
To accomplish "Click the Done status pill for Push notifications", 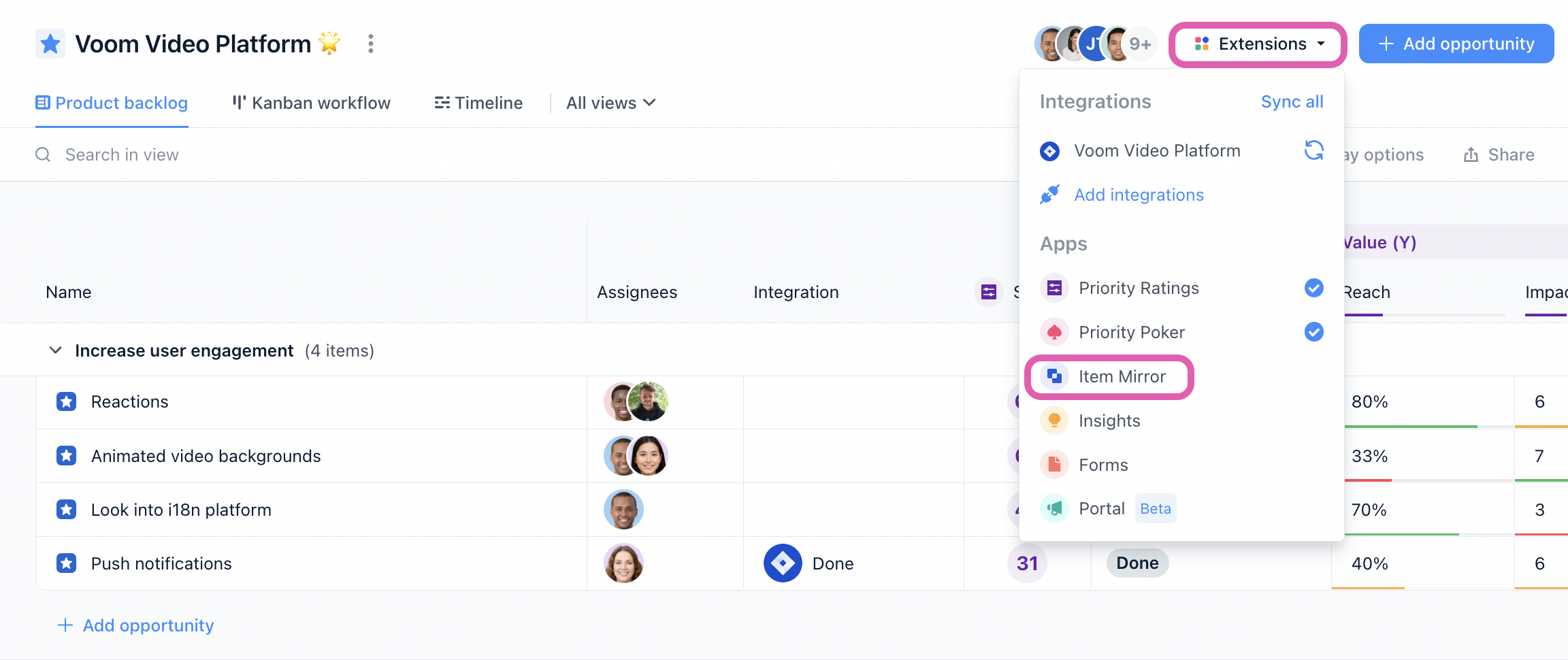I will pyautogui.click(x=1138, y=563).
